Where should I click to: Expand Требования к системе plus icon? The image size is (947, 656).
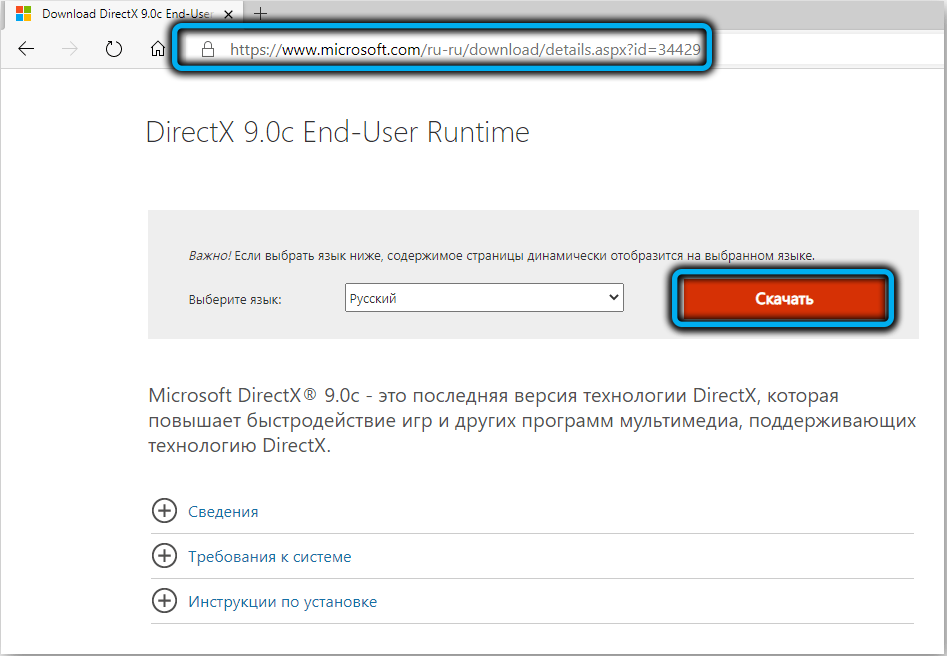163,556
